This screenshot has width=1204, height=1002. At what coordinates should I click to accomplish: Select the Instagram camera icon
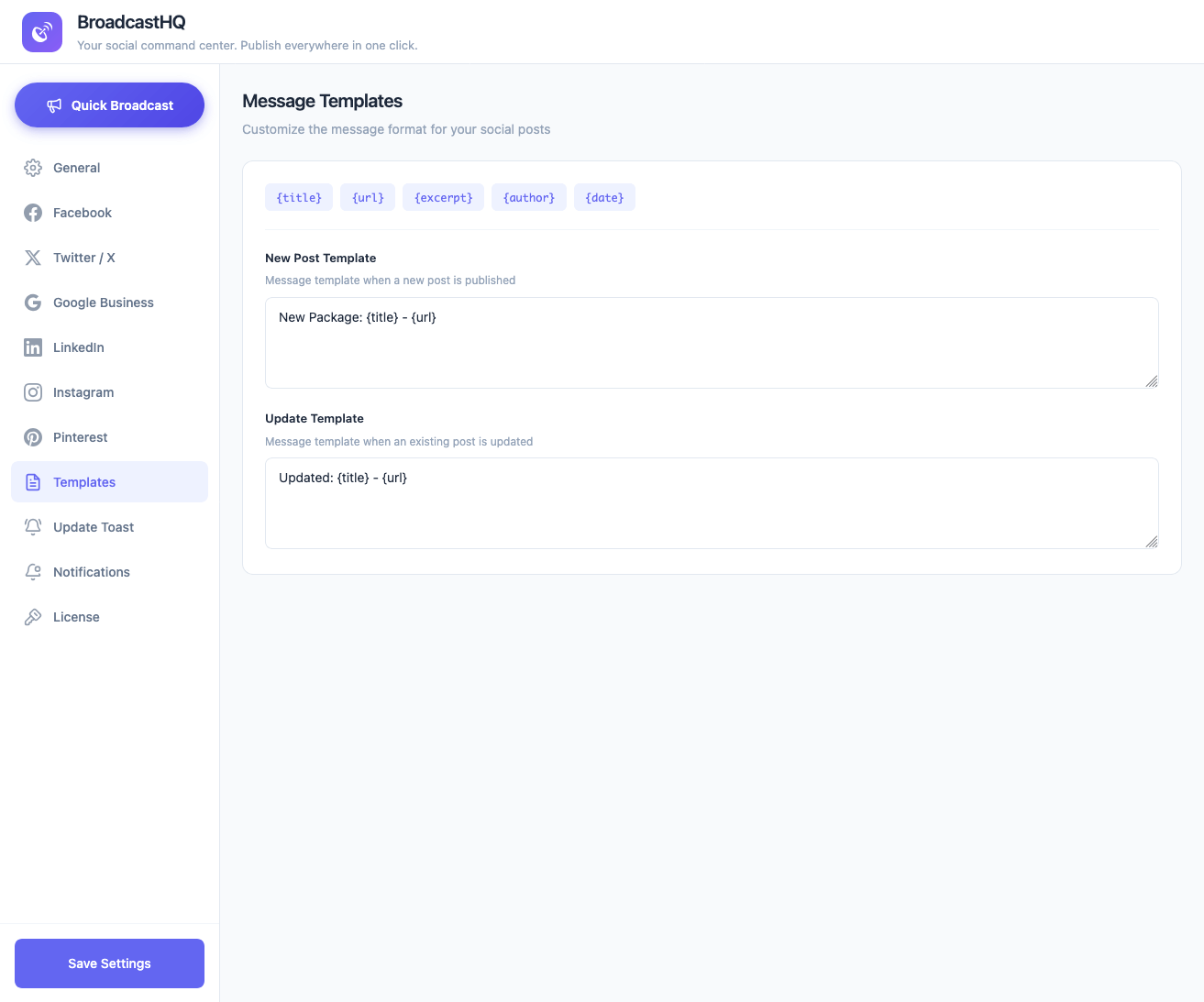tap(33, 392)
